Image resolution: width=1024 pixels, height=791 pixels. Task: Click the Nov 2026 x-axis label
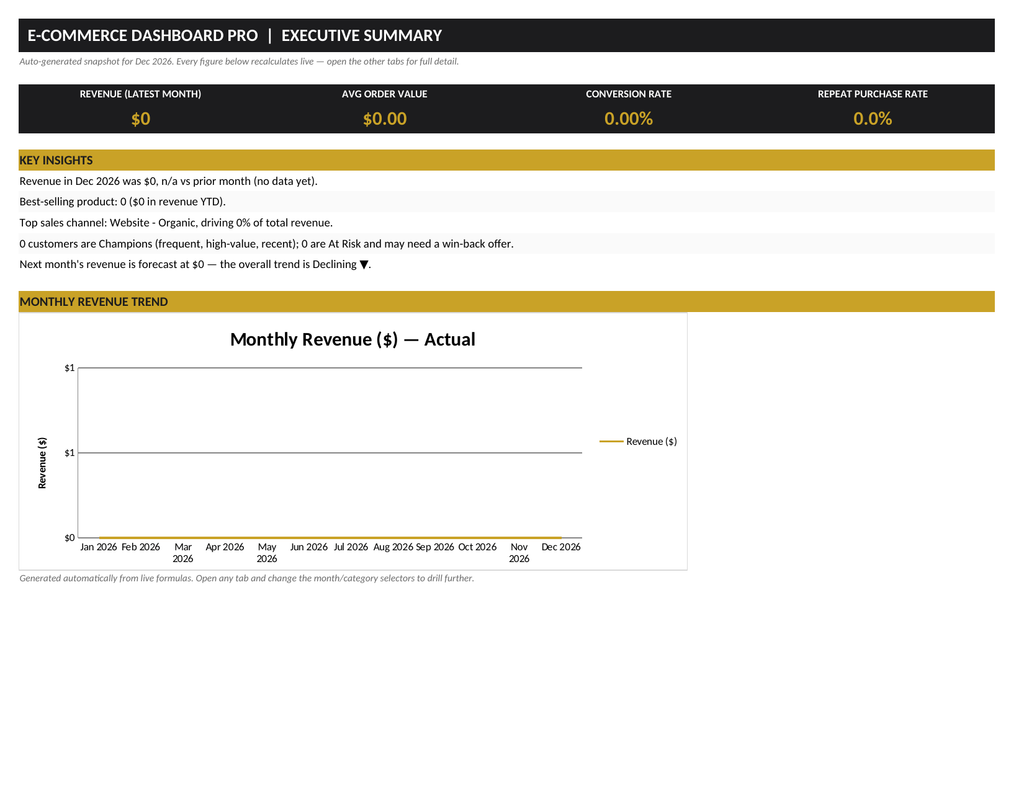tap(519, 553)
